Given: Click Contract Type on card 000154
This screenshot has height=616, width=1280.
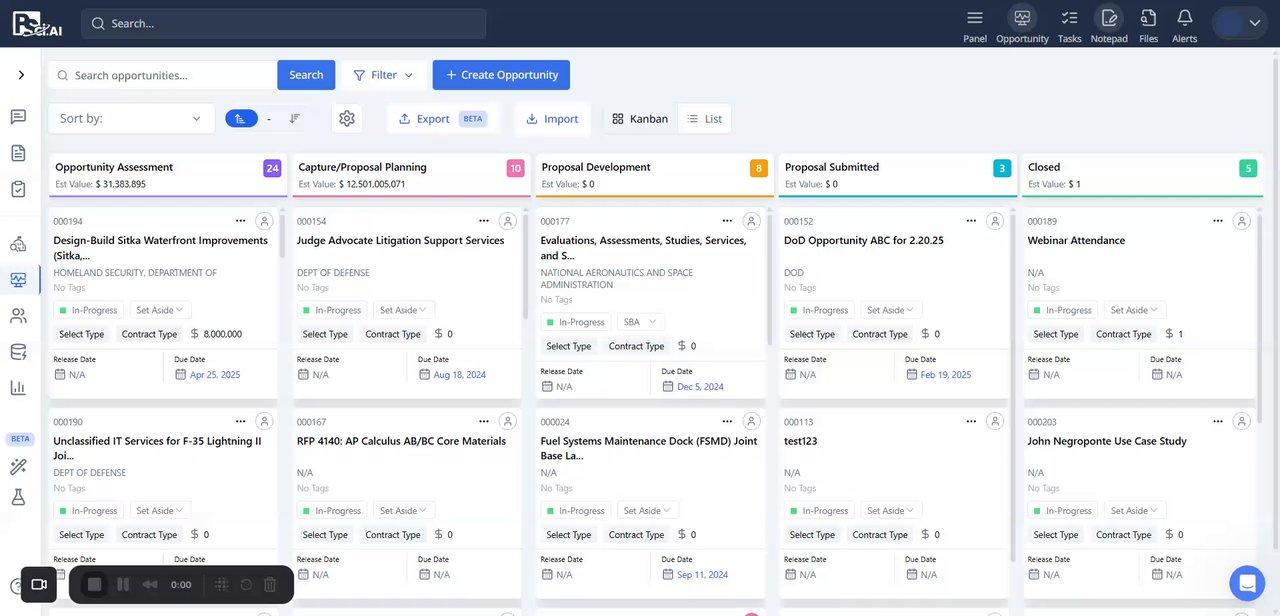Looking at the screenshot, I should 393,334.
